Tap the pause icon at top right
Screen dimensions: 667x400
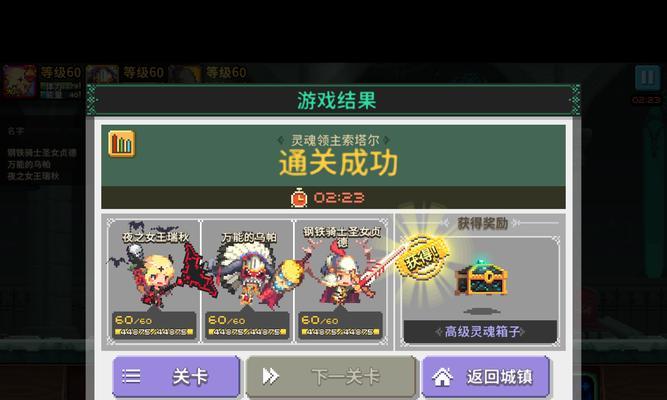point(647,77)
